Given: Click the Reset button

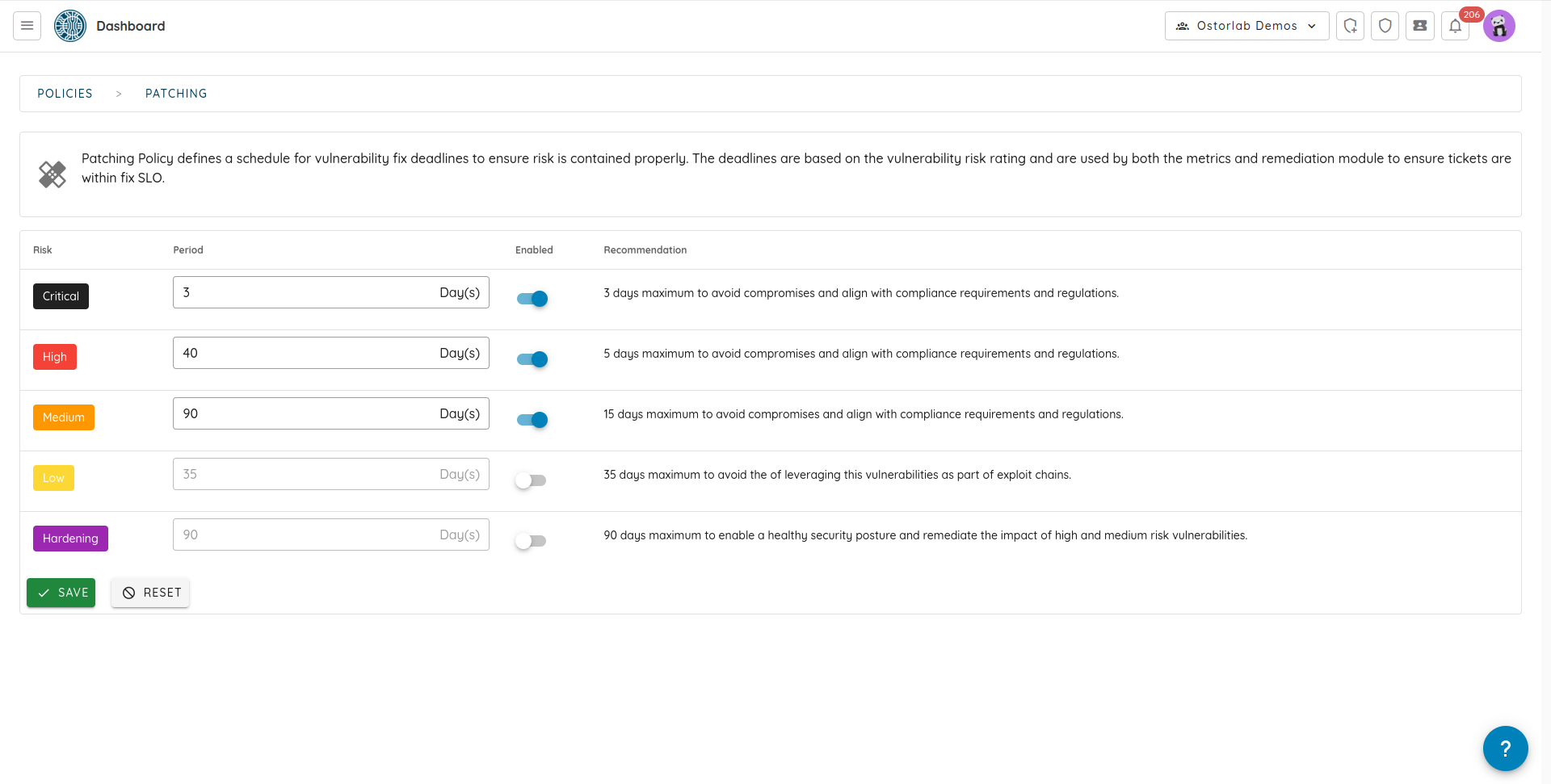Looking at the screenshot, I should pyautogui.click(x=150, y=593).
